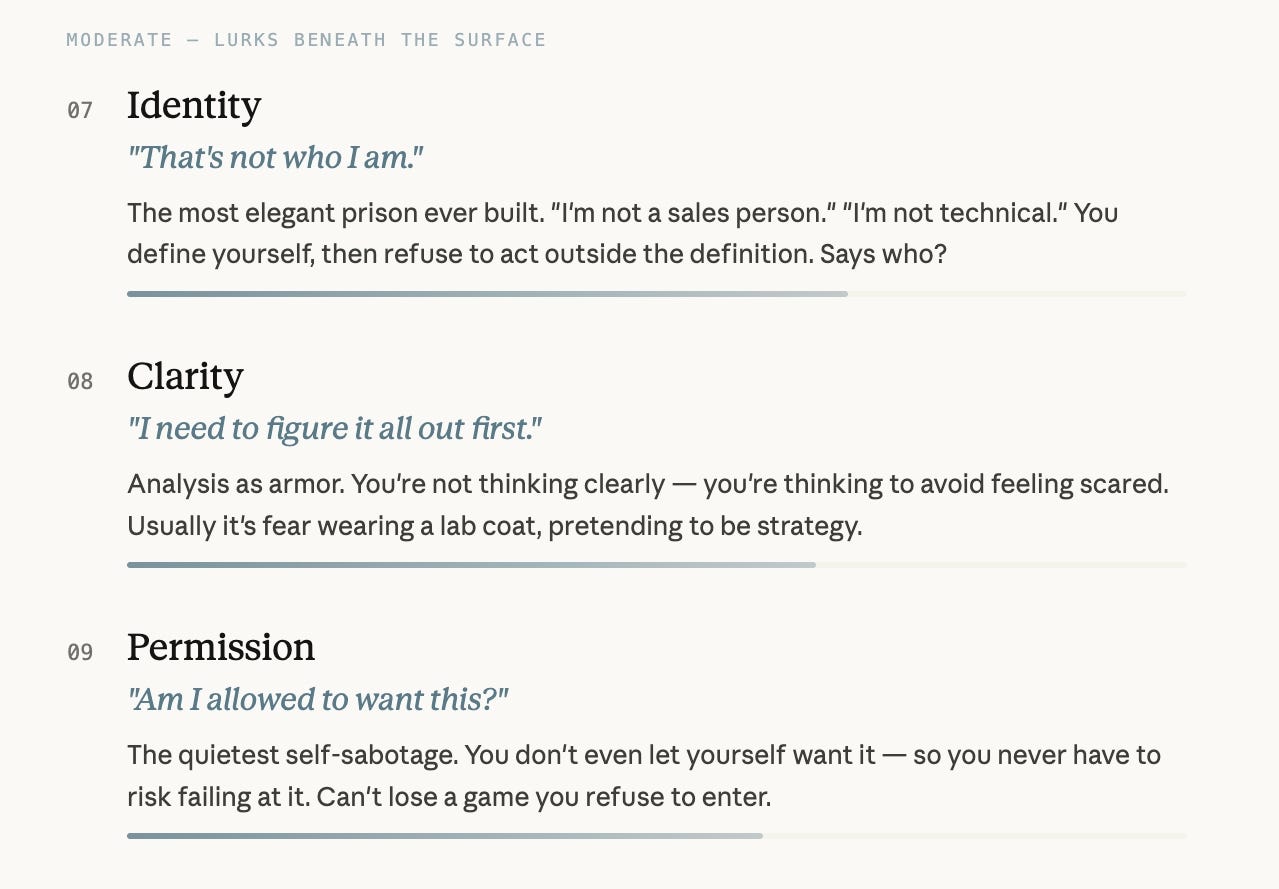Viewport: 1279px width, 889px height.
Task: Click the "most elegant prison" description paragraph
Action: (623, 233)
